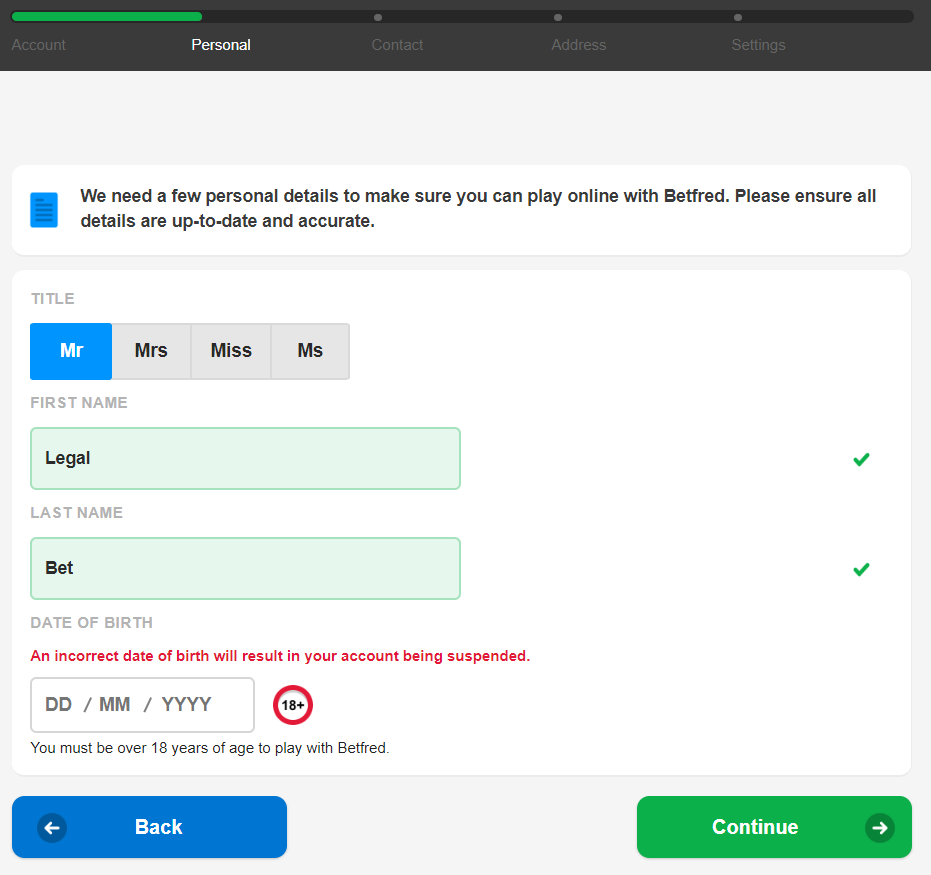This screenshot has height=875, width=931.
Task: Go to the Account step
Action: tap(39, 45)
